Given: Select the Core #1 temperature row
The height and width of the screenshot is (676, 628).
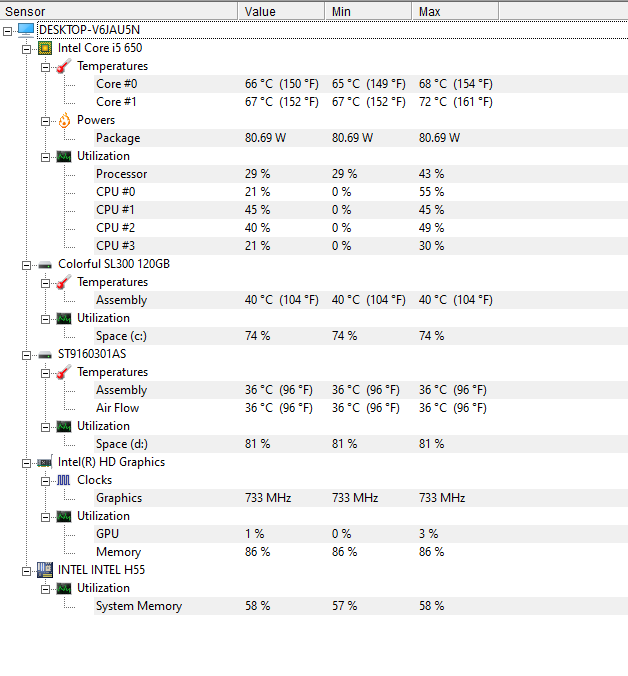Looking at the screenshot, I should [x=361, y=102].
